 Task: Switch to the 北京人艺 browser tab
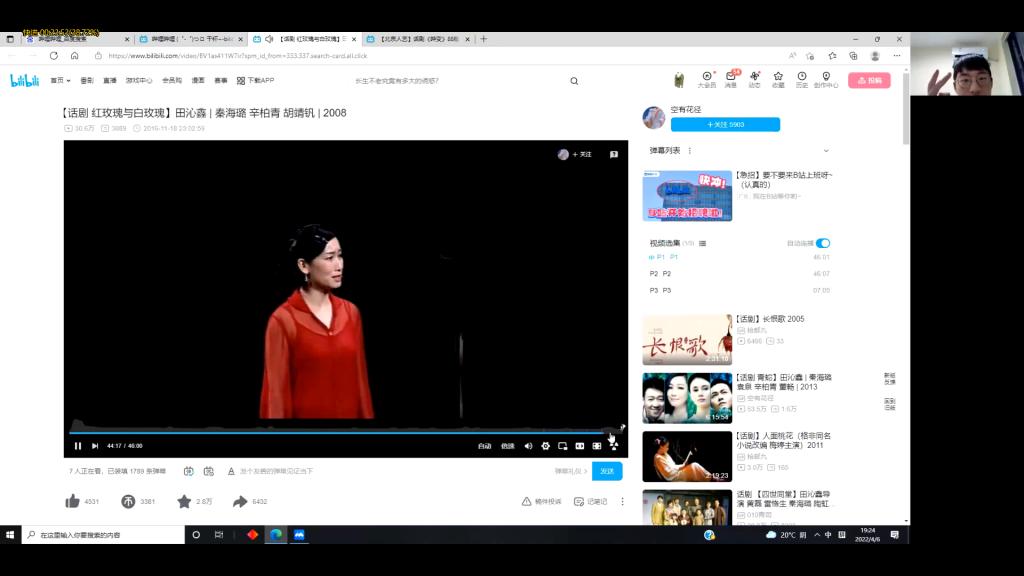[419, 39]
